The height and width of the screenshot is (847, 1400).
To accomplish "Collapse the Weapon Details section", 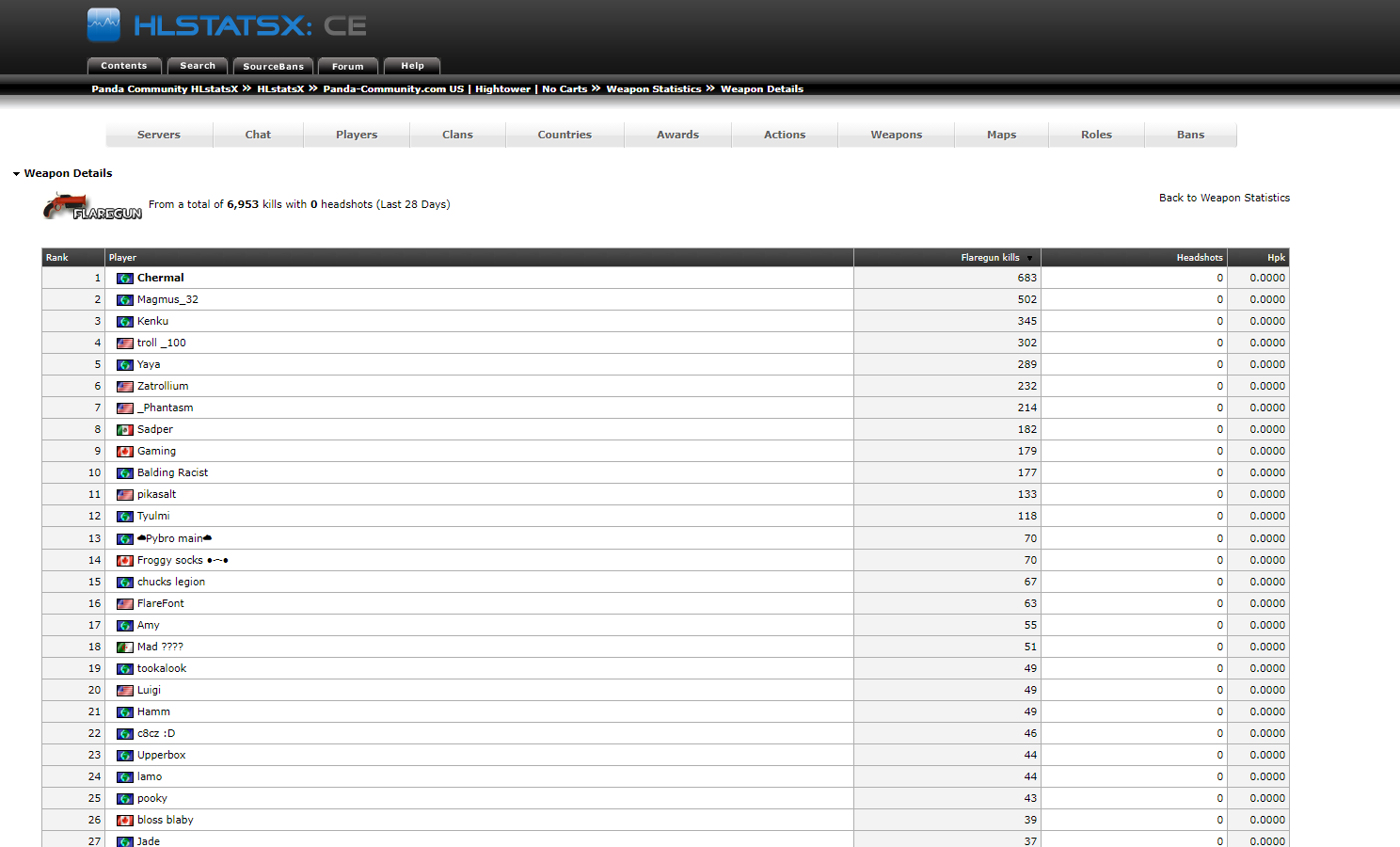I will (17, 174).
